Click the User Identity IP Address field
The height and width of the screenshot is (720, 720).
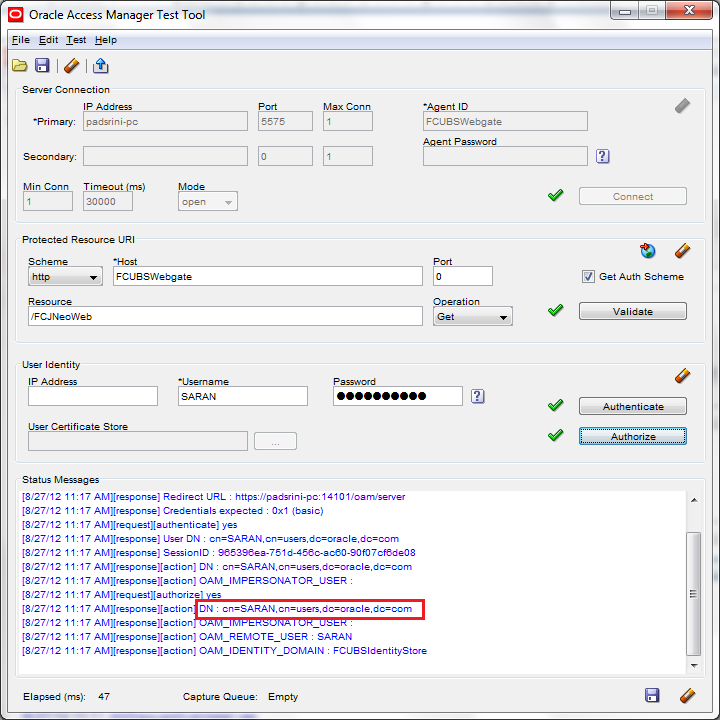(93, 396)
